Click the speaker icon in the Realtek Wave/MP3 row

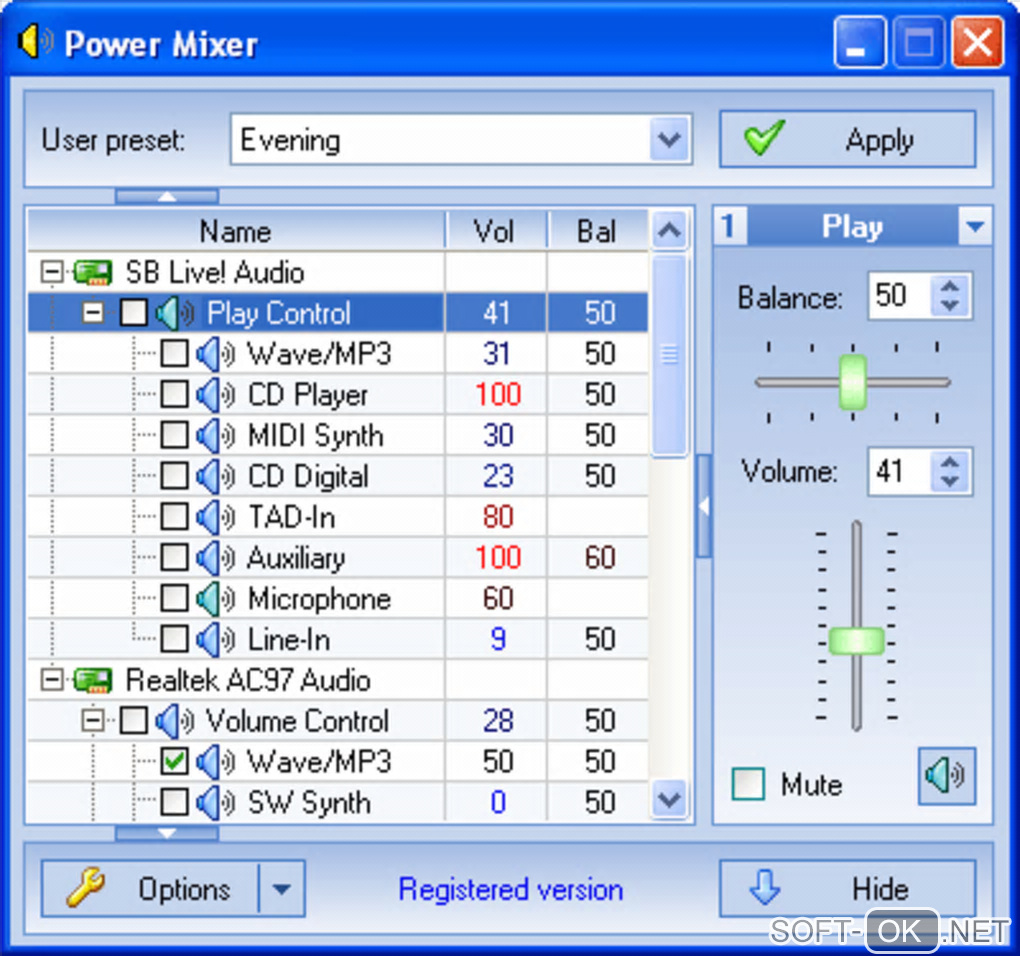pyautogui.click(x=215, y=762)
